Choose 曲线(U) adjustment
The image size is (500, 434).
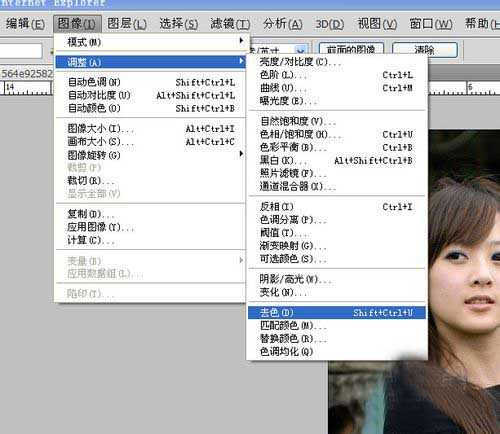point(337,88)
